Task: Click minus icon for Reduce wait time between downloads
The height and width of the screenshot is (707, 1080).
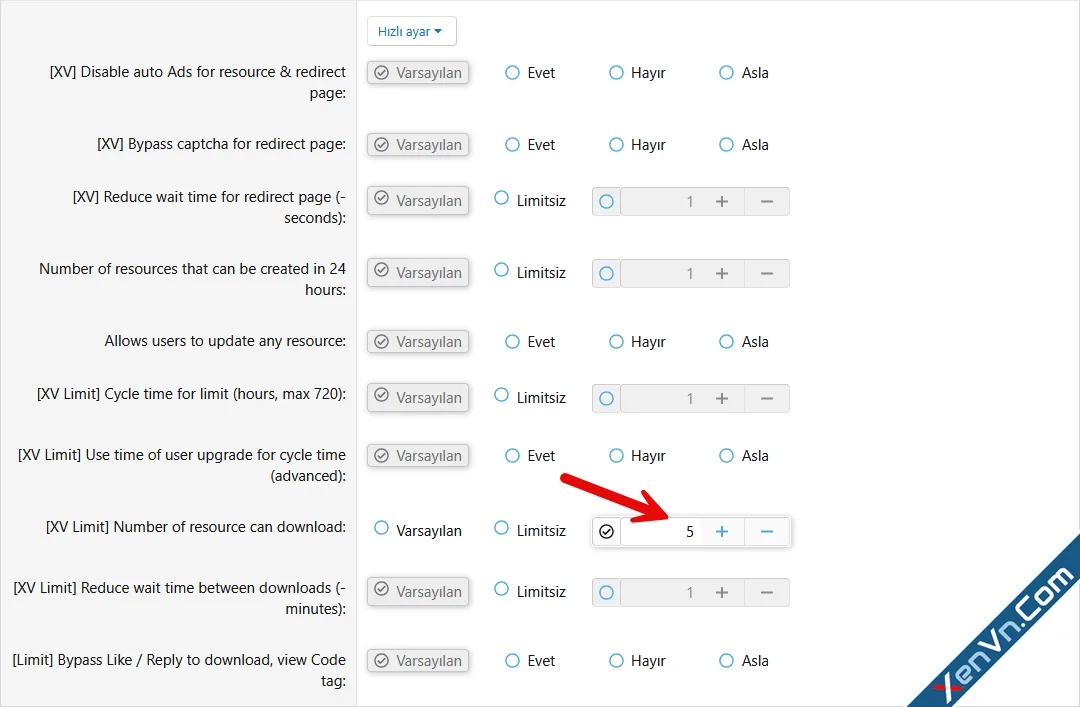Action: coord(767,593)
